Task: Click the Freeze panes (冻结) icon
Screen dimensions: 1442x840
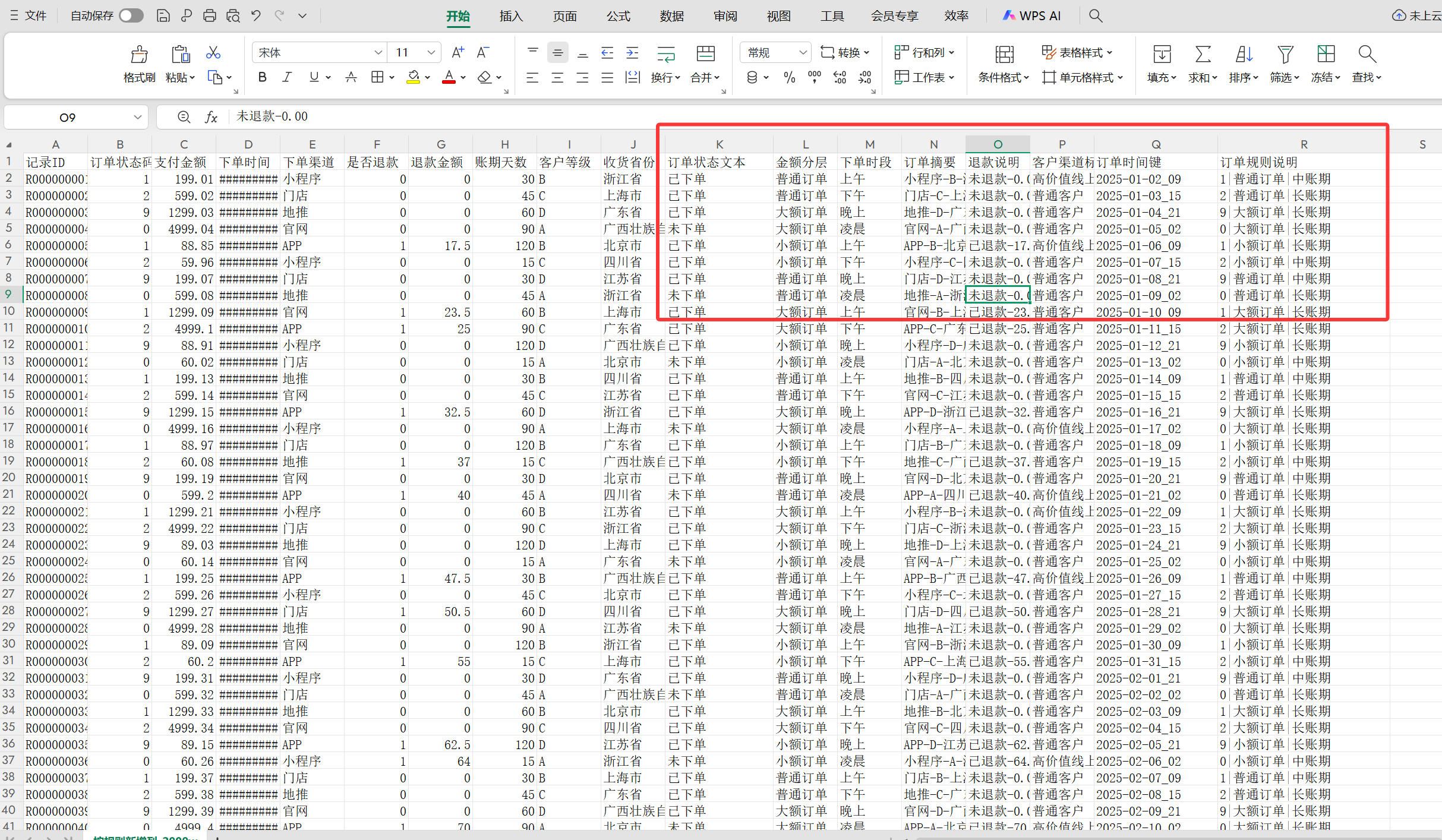Action: pos(1326,55)
